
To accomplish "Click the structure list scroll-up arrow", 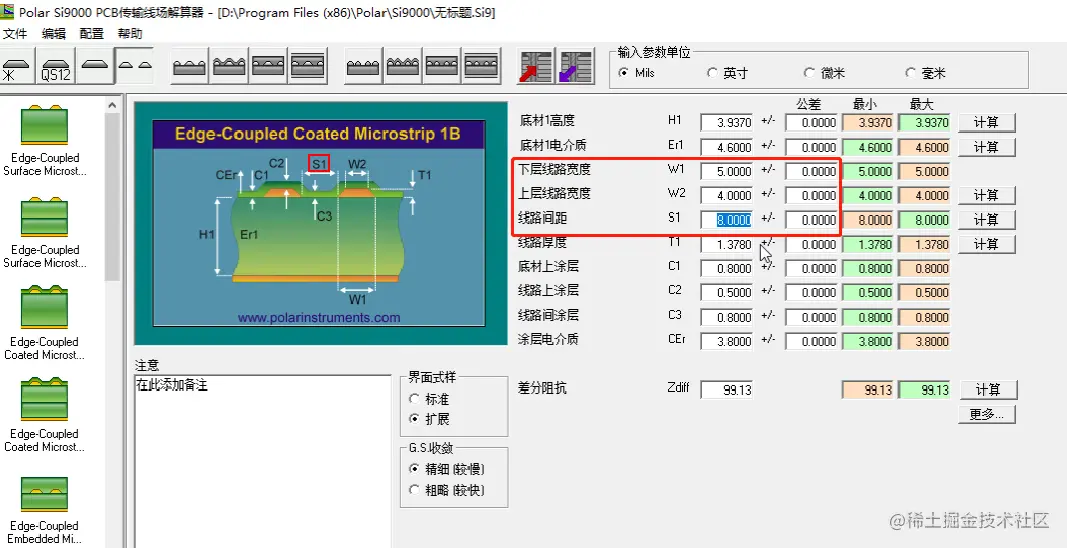I will pyautogui.click(x=112, y=105).
